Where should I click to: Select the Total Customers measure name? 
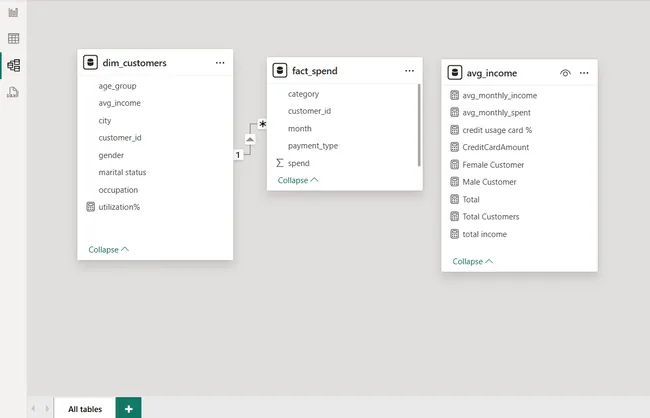(491, 216)
